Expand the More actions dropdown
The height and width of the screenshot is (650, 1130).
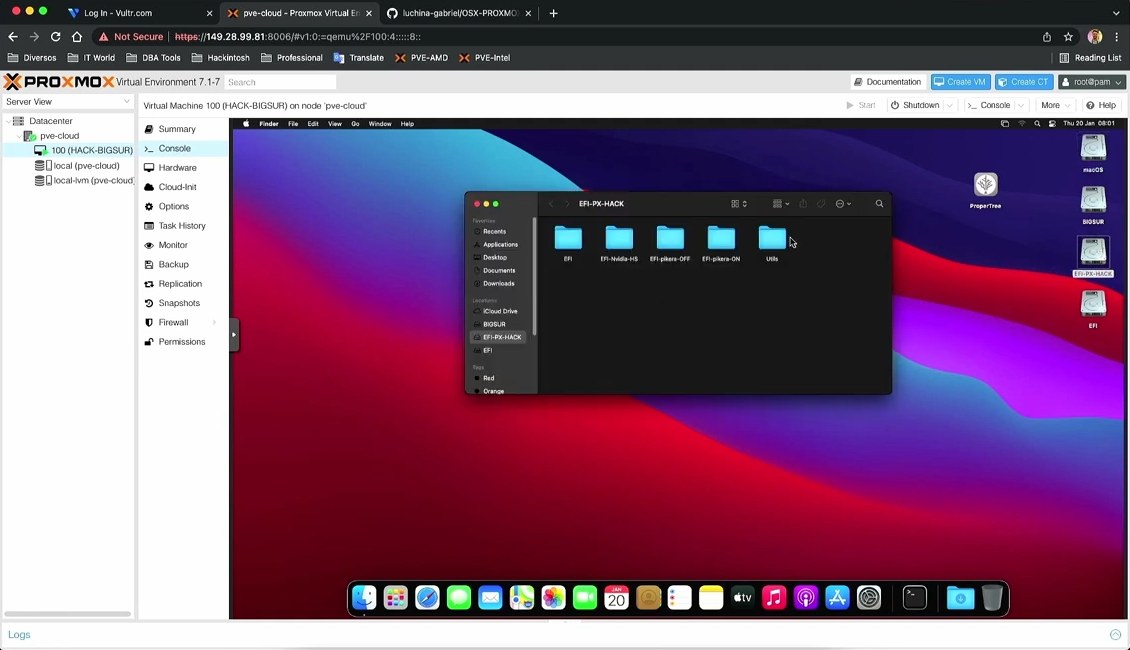(1054, 105)
